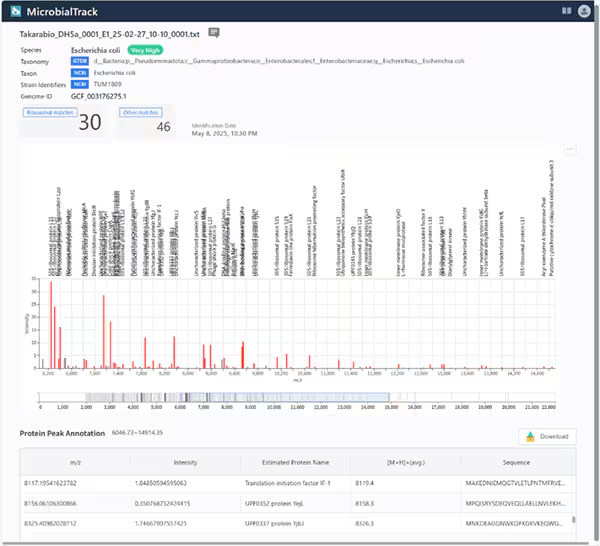Click the GTDB taxonomy badge
The width and height of the screenshot is (600, 546).
80,60
